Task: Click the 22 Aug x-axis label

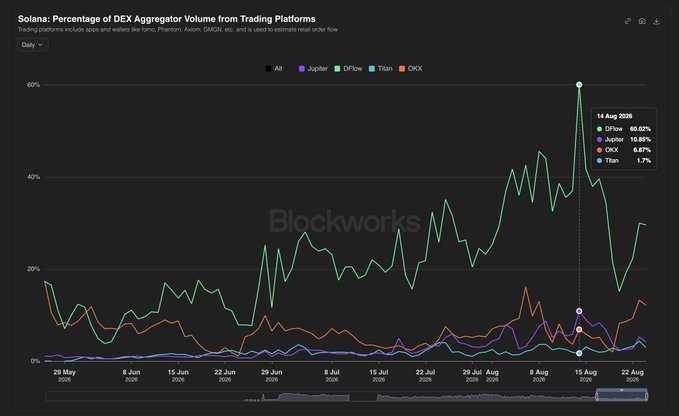Action: (632, 375)
